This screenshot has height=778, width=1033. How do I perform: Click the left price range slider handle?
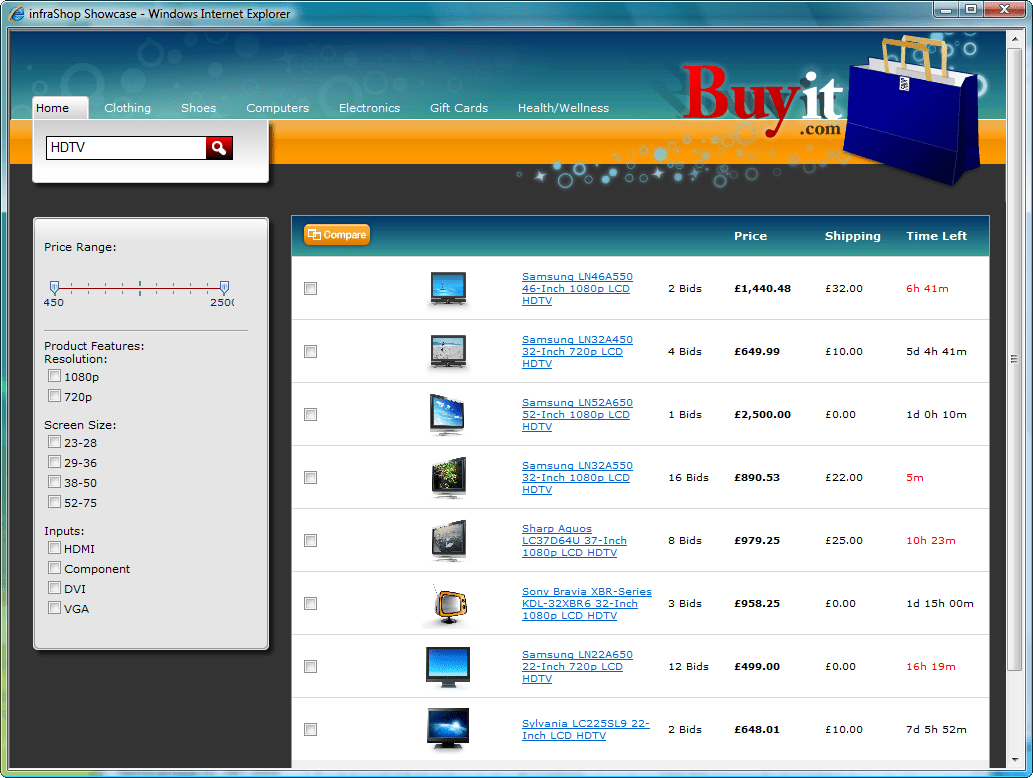click(x=54, y=287)
